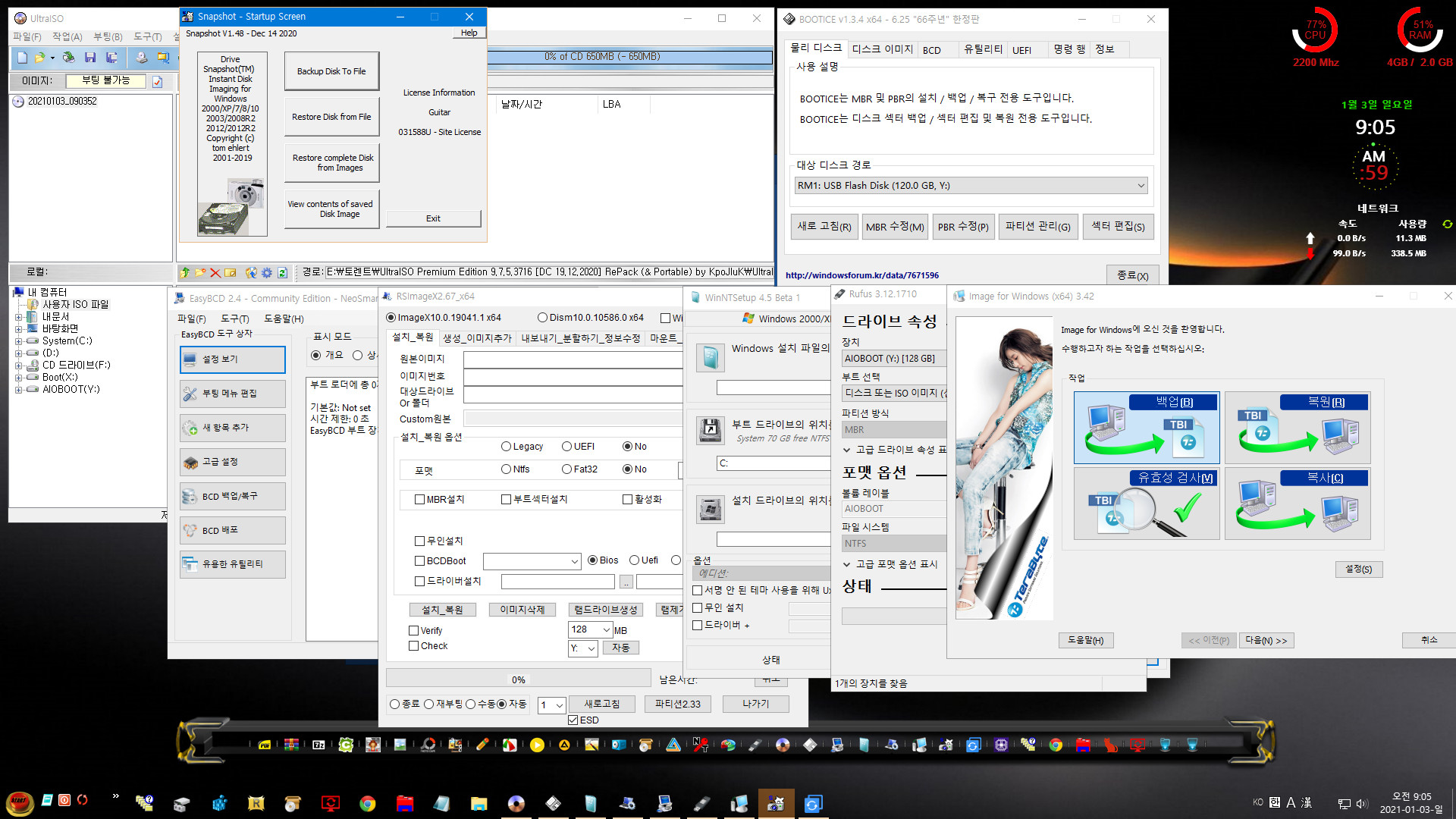Enable the Verify checkbox
The height and width of the screenshot is (819, 1456).
click(413, 630)
